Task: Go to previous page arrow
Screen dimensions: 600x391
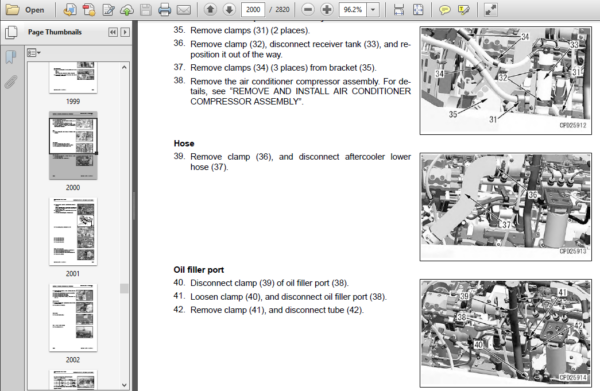Action: (x=210, y=10)
